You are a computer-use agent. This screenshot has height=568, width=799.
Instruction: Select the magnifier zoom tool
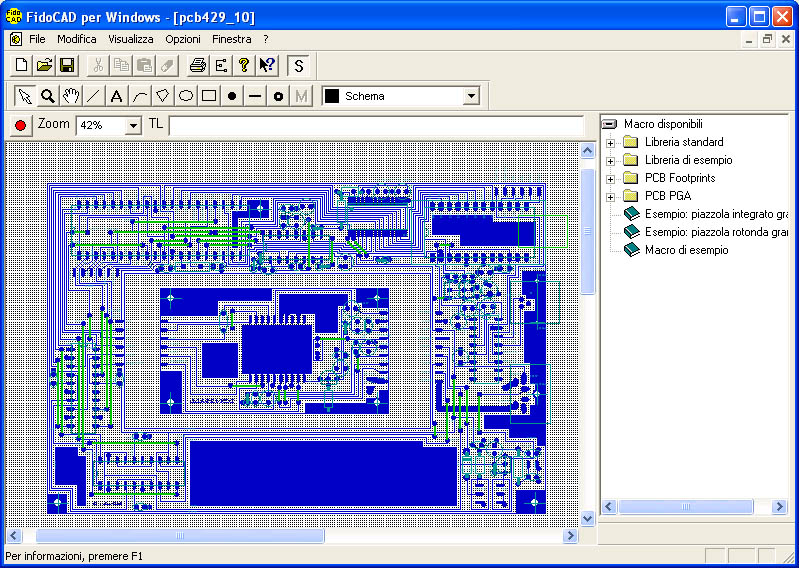click(48, 96)
